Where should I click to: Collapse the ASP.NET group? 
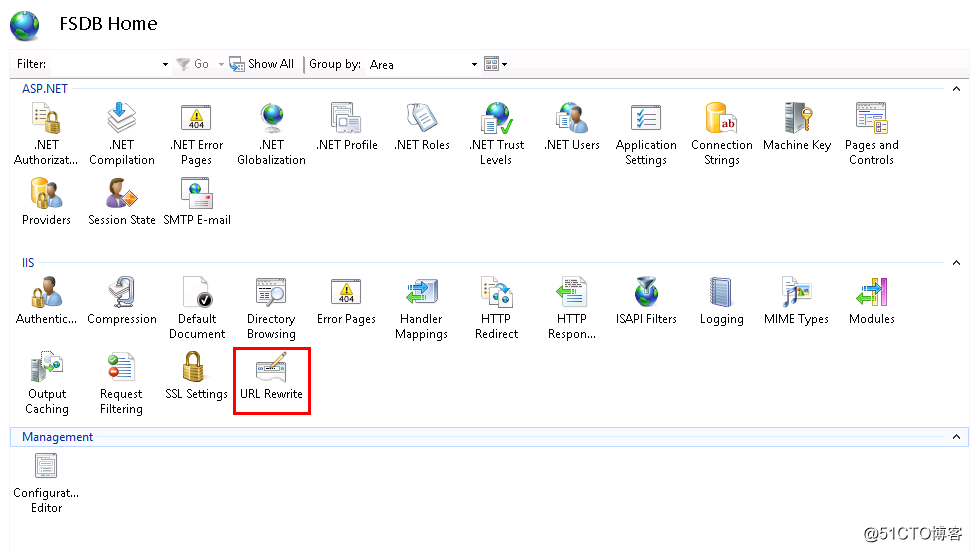957,89
